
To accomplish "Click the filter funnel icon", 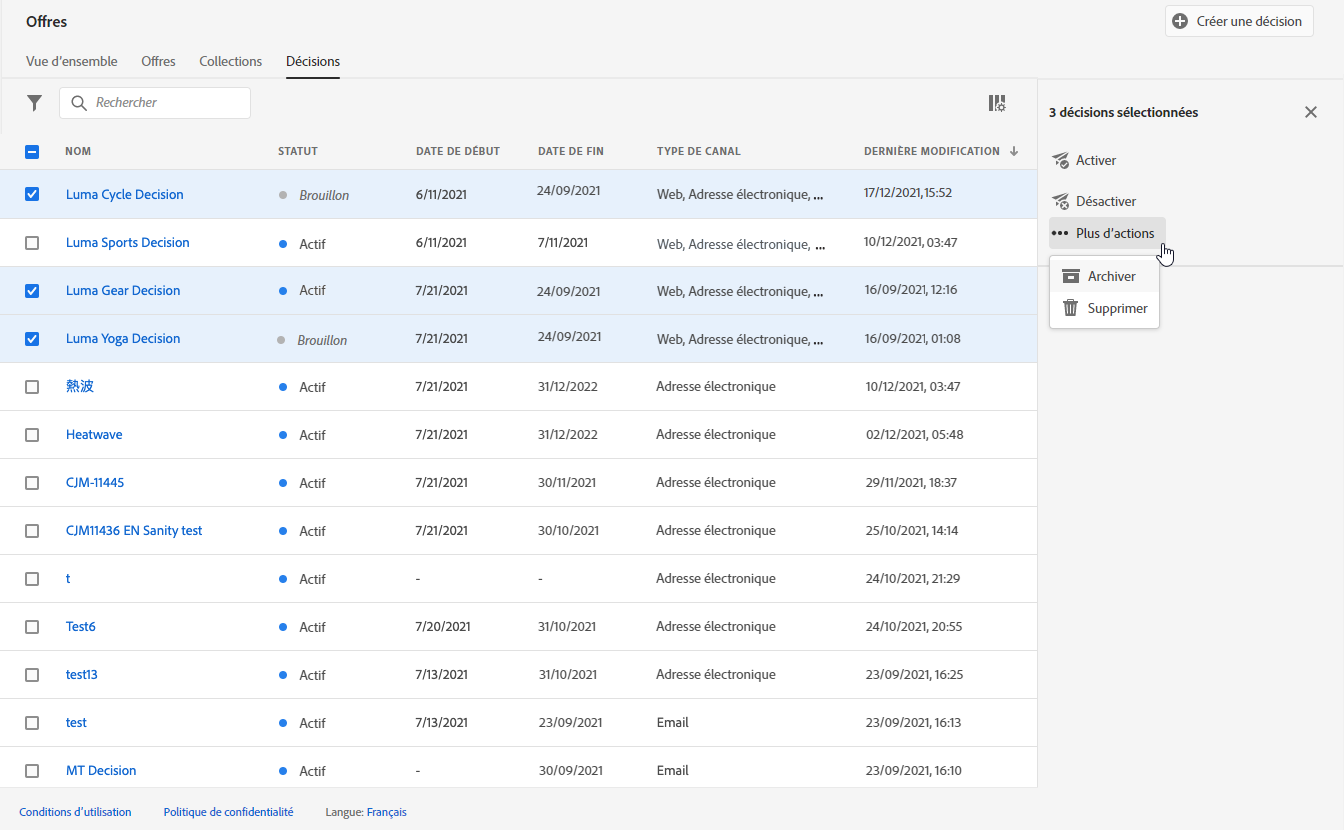I will 35,103.
